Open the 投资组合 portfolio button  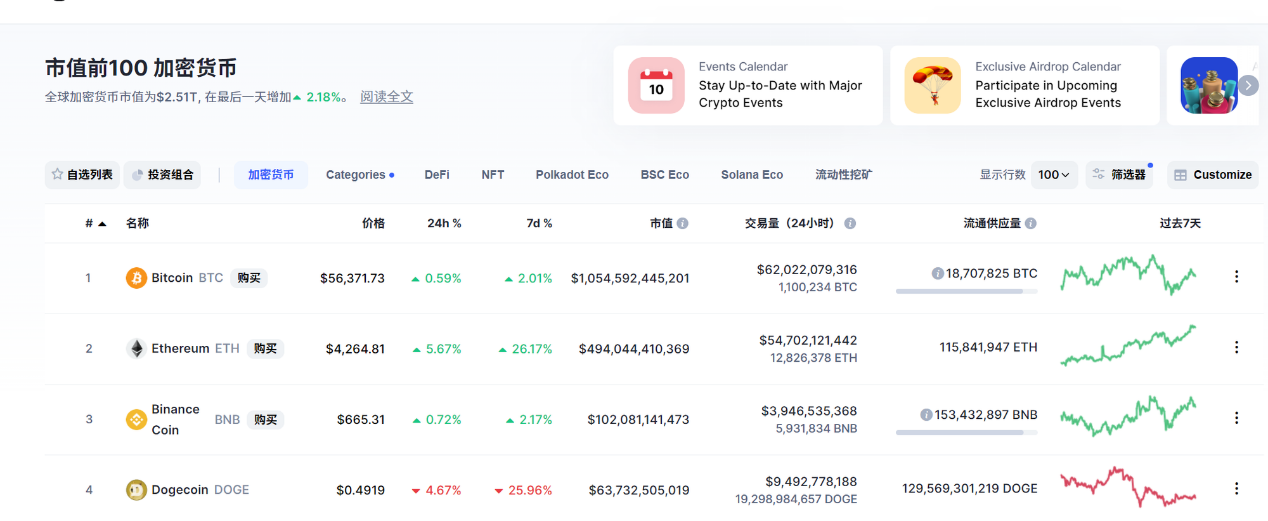pos(163,175)
